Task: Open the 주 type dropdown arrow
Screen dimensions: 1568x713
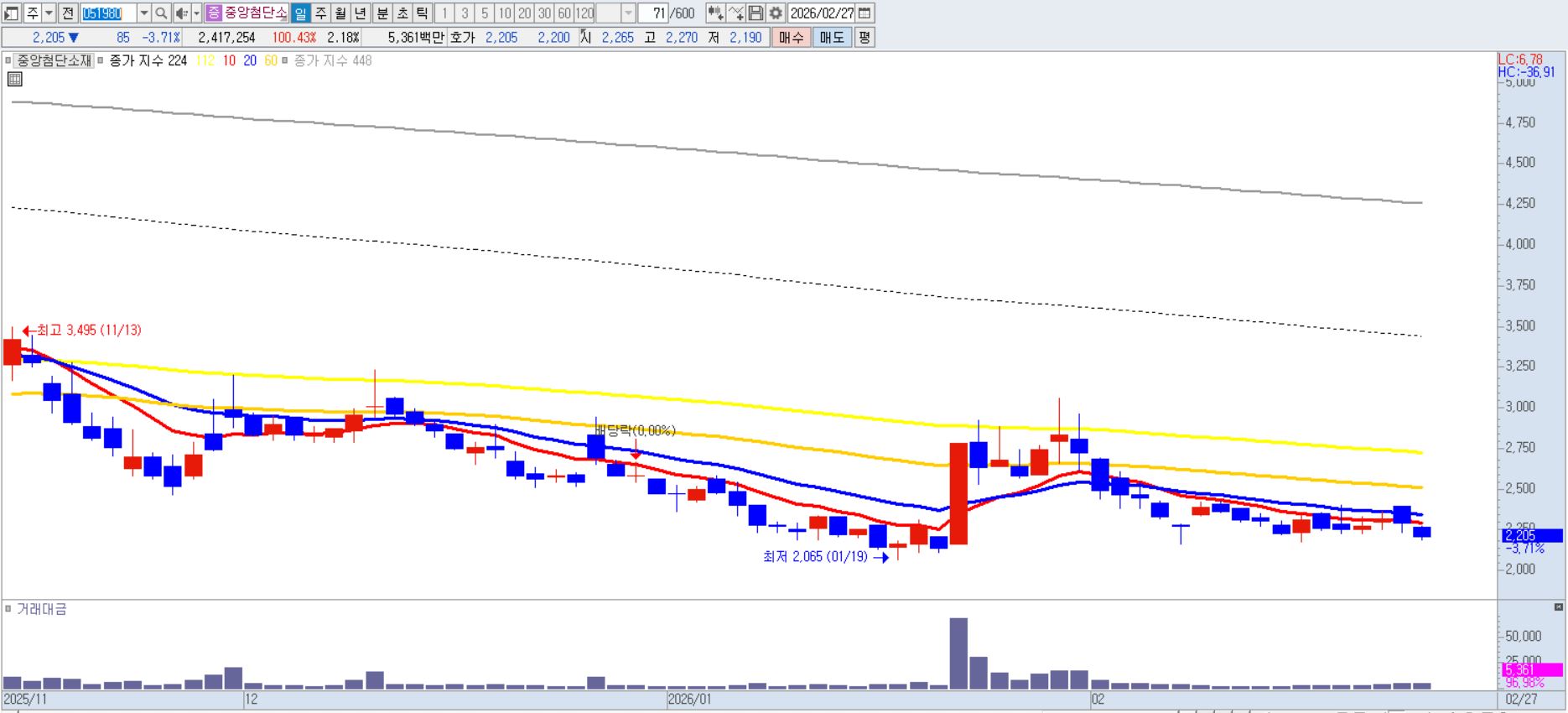Action: tap(49, 13)
